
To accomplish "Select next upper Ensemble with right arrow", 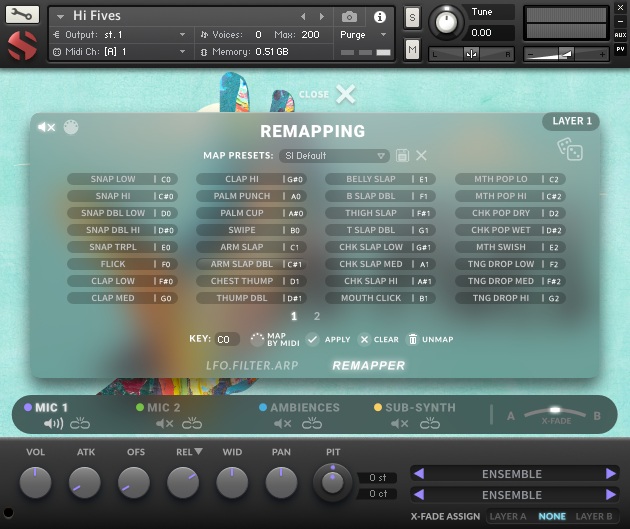I will (611, 474).
